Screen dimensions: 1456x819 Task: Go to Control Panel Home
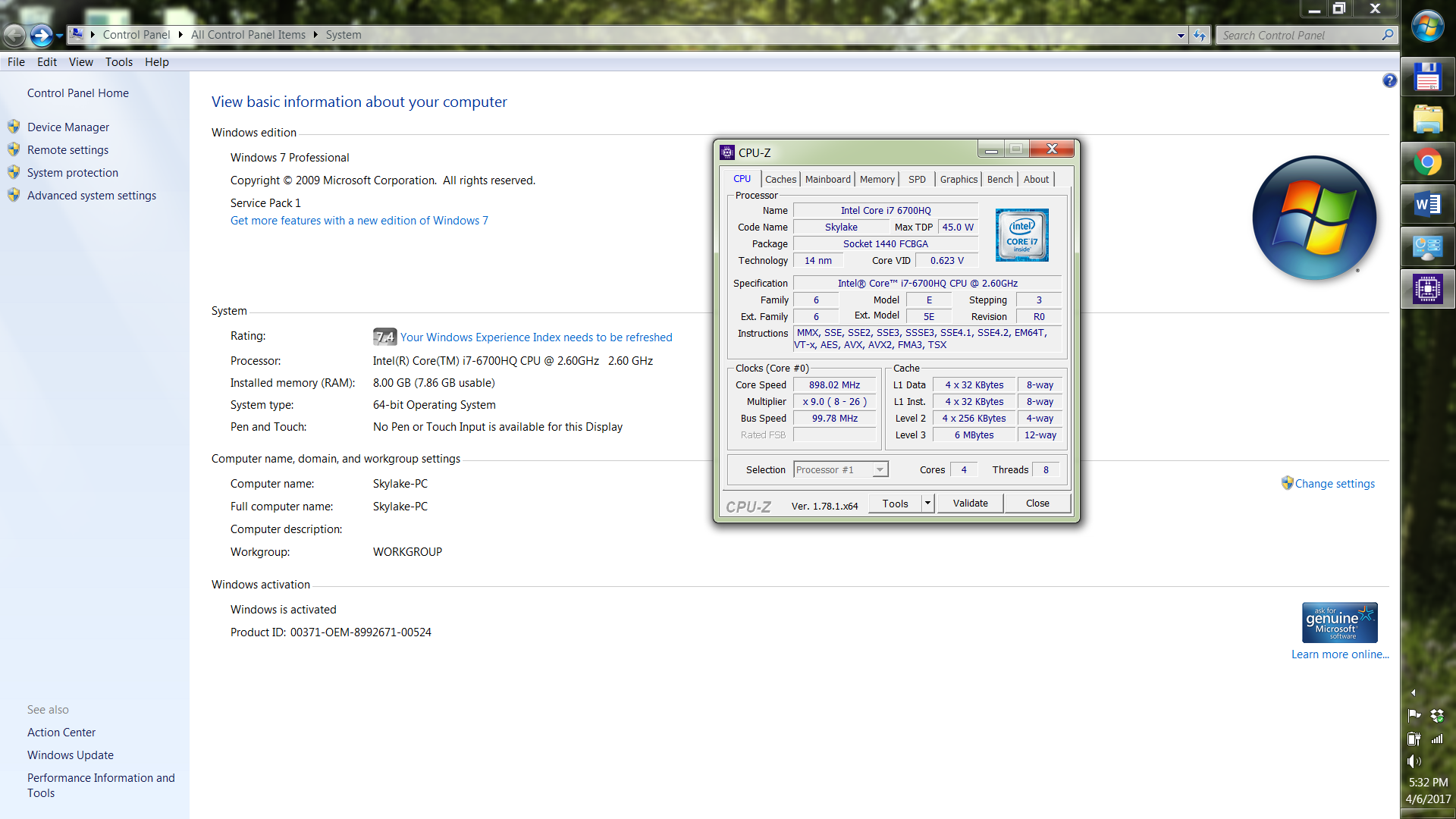click(x=78, y=93)
